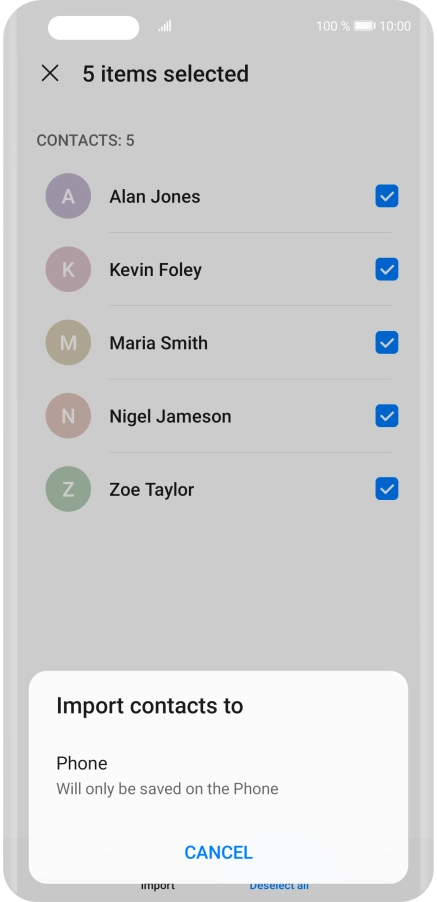
Task: Uncheck the Alan Jones checkbox
Action: pyautogui.click(x=387, y=196)
